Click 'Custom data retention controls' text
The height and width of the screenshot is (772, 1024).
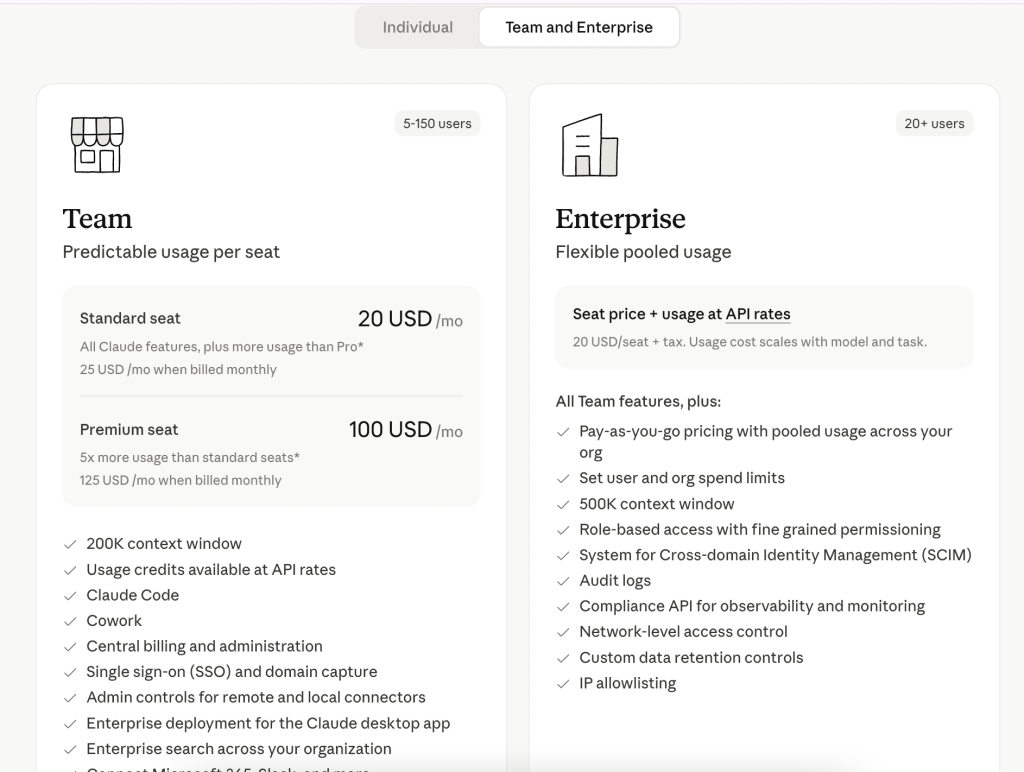(691, 658)
